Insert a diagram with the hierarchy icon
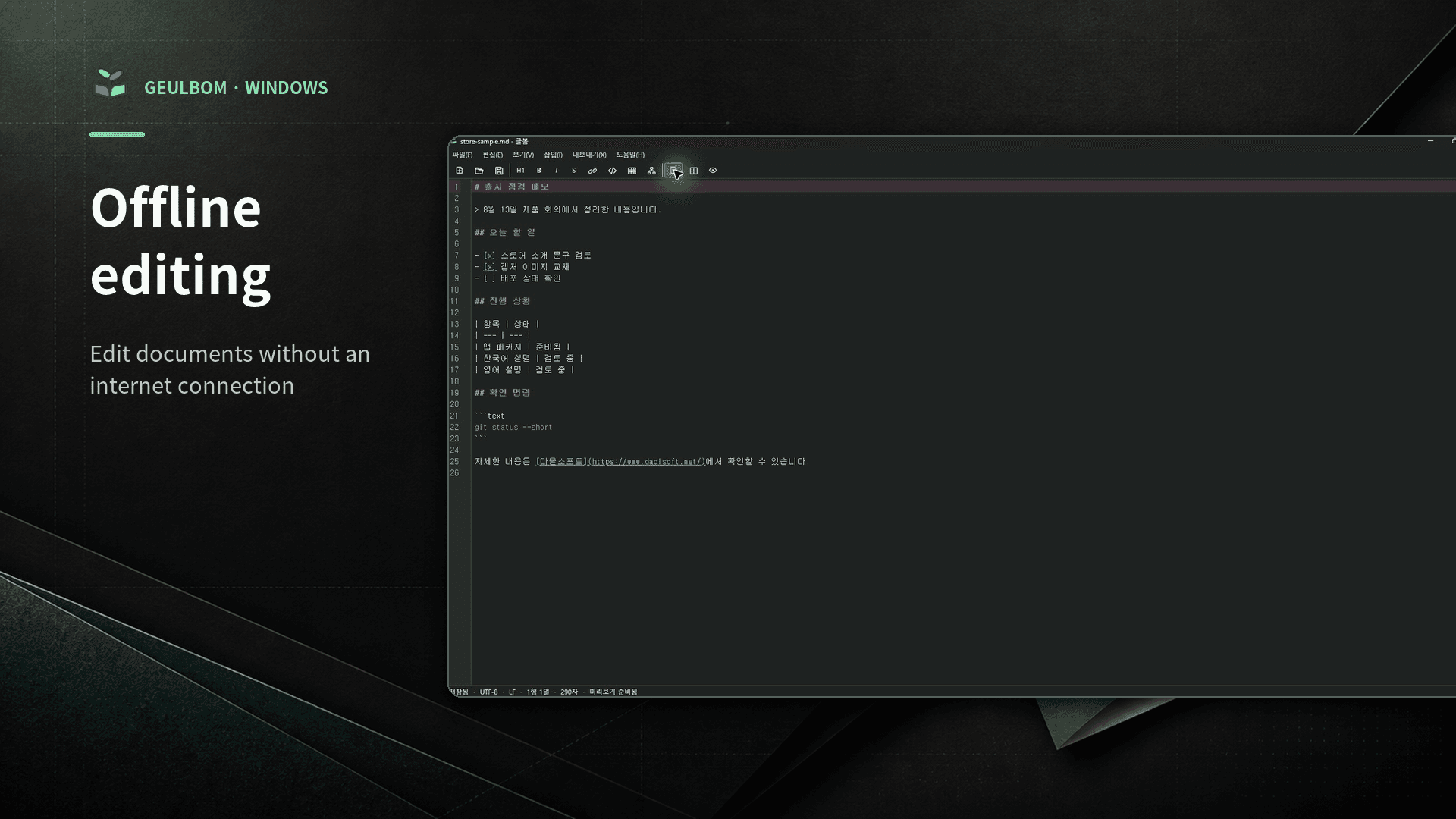The width and height of the screenshot is (1456, 819). [x=651, y=171]
